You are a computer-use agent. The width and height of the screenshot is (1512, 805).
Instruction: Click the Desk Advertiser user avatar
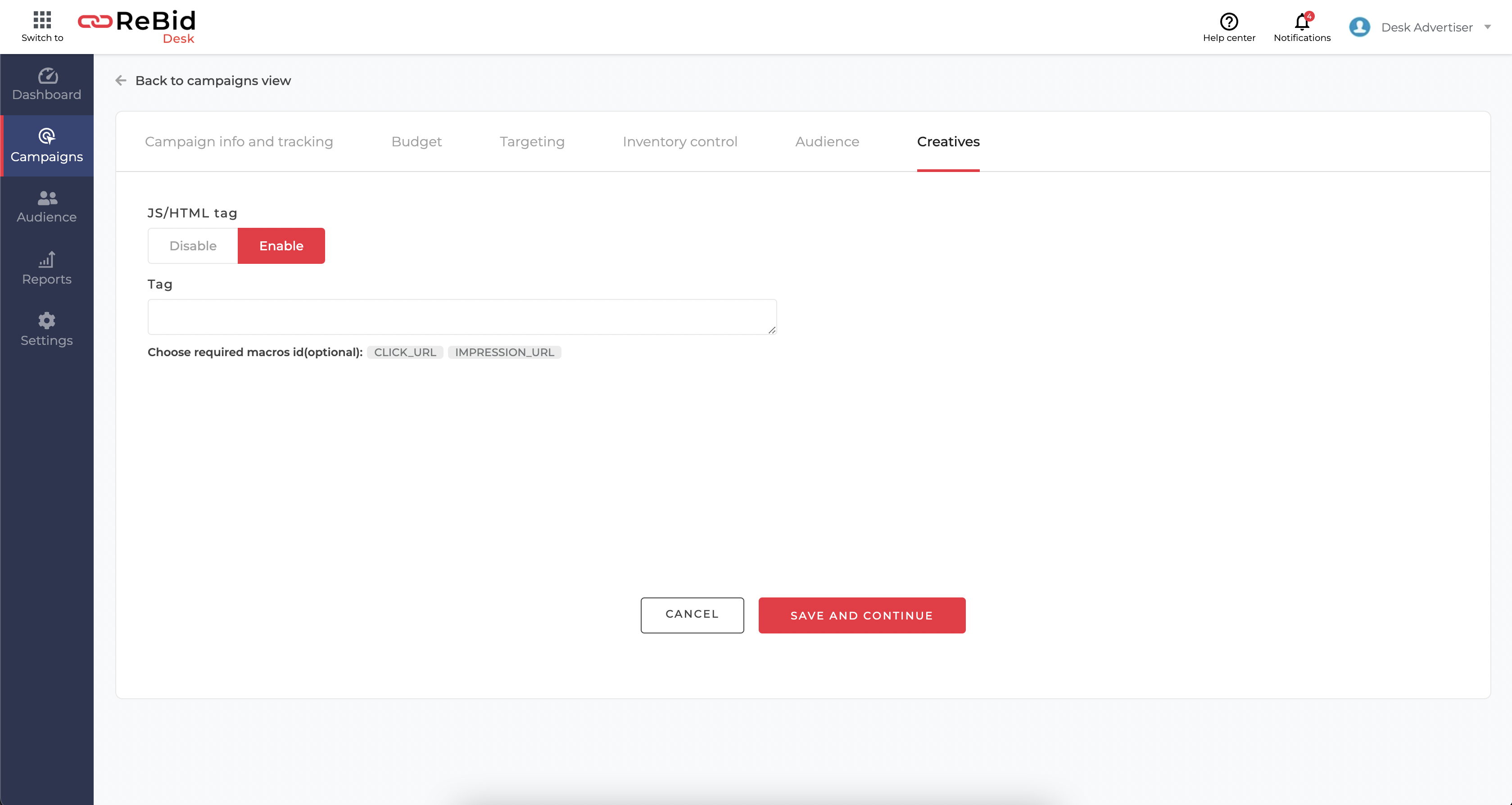(x=1359, y=27)
